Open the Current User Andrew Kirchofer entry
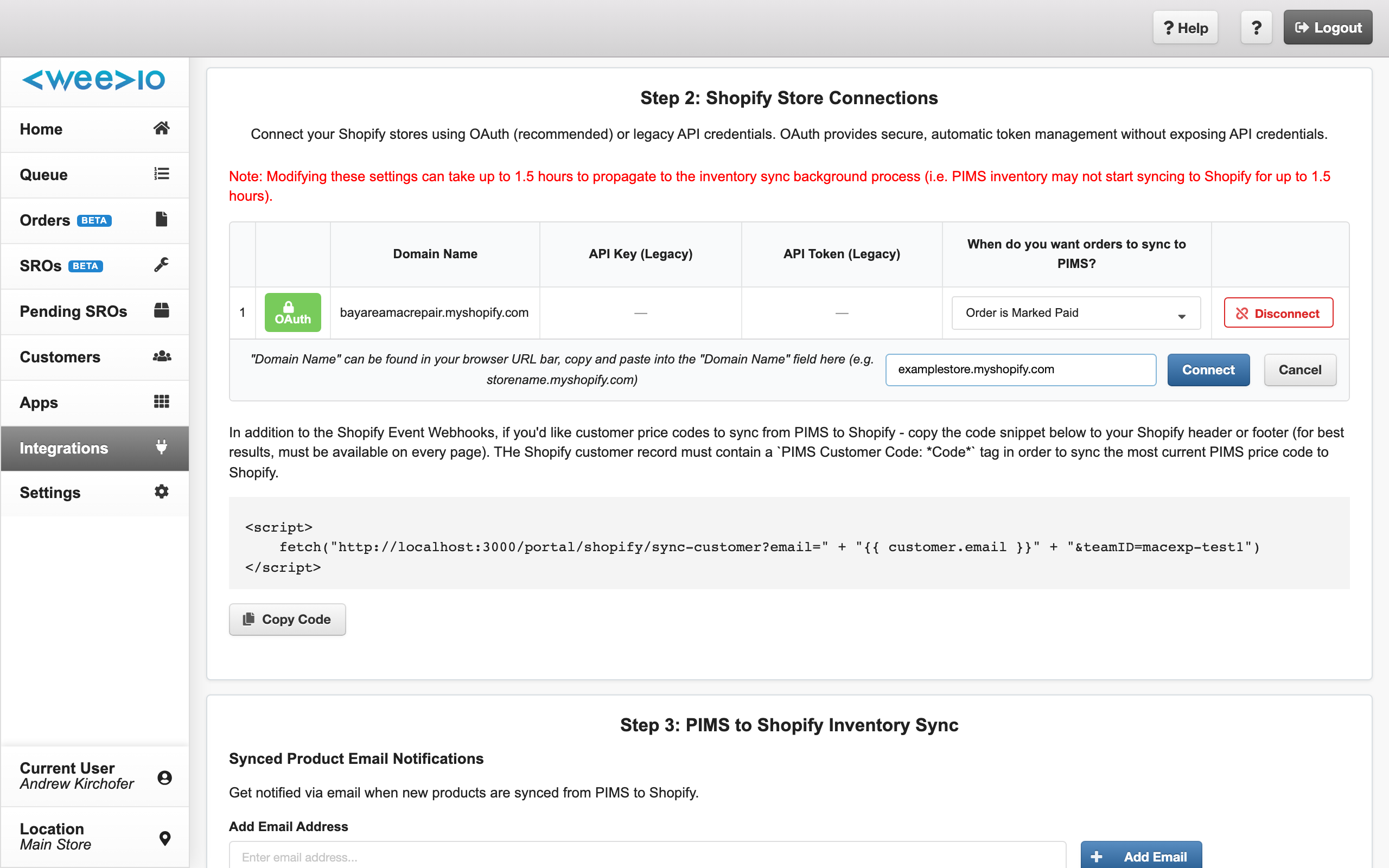The height and width of the screenshot is (868, 1389). (95, 776)
